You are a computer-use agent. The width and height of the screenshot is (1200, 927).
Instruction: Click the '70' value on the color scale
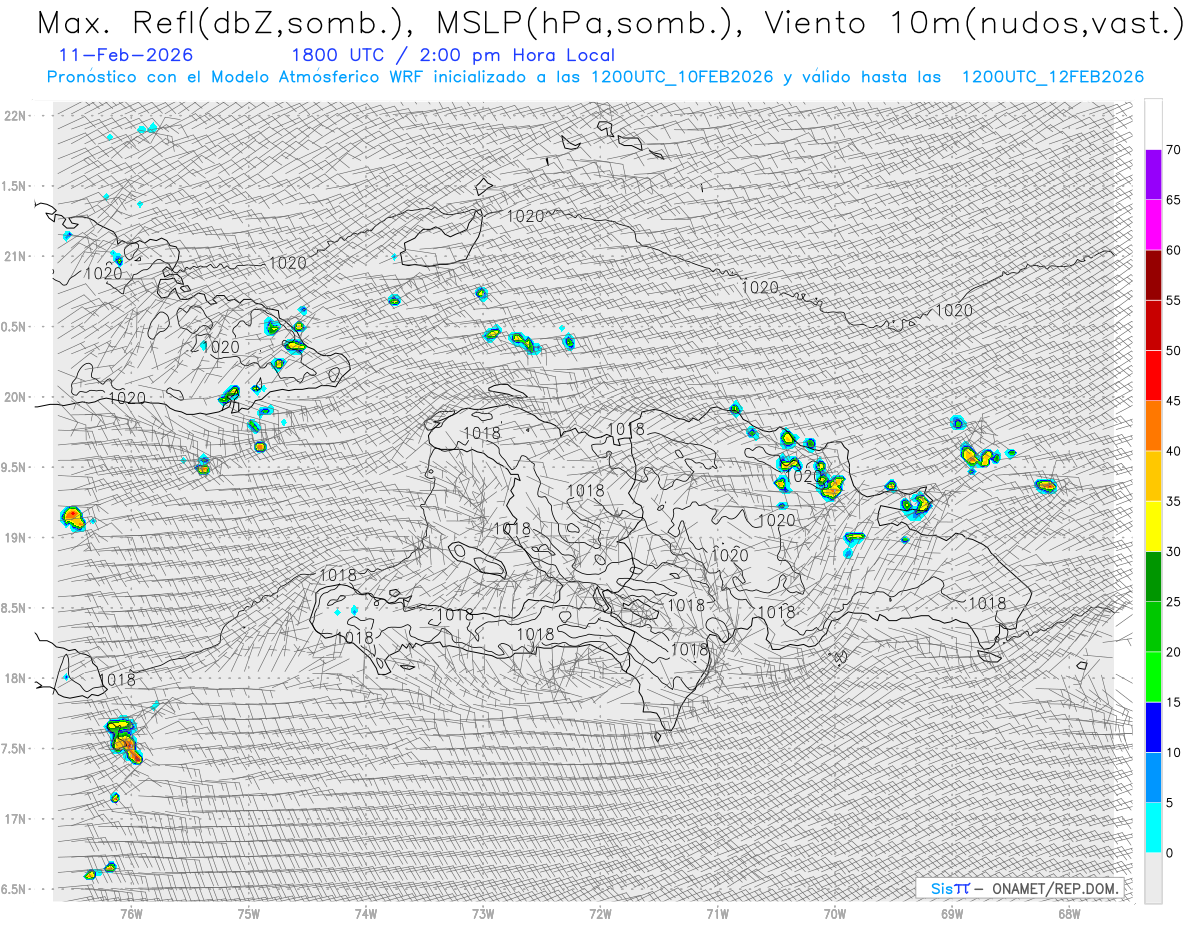(1173, 150)
